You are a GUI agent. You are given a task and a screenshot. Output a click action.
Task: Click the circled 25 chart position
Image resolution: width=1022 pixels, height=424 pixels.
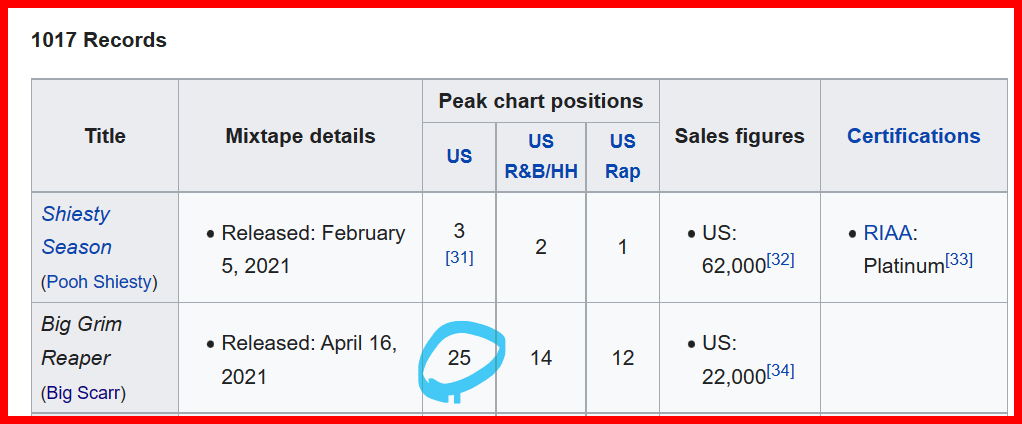459,357
